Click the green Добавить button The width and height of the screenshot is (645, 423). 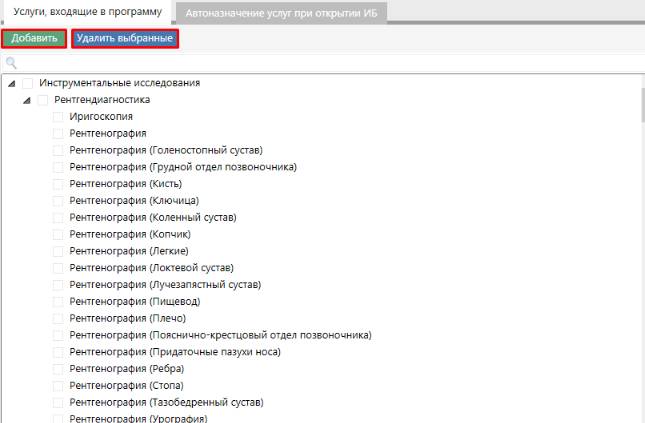click(34, 39)
